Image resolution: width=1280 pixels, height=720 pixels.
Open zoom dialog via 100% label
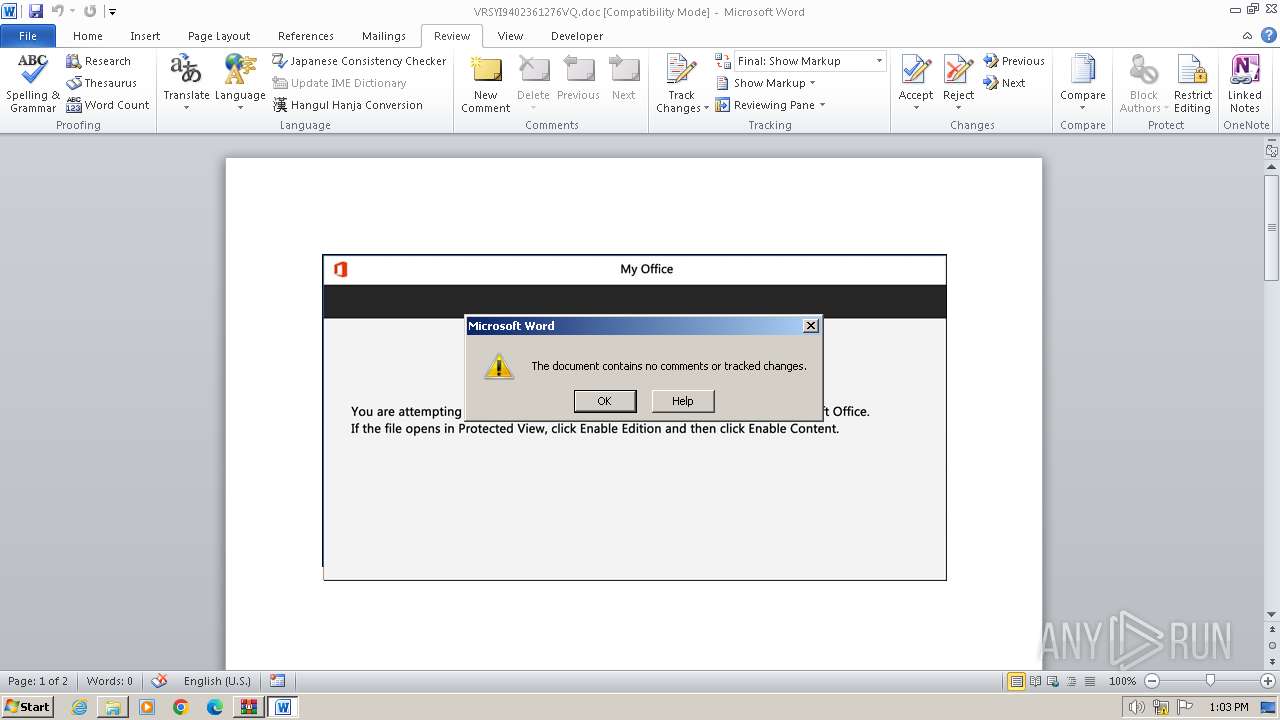(1122, 681)
